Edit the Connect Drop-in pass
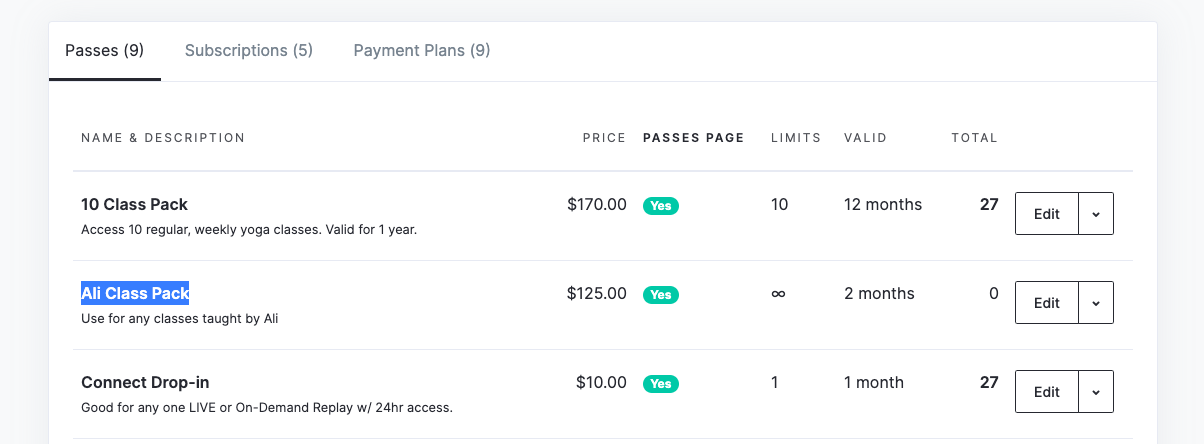The width and height of the screenshot is (1204, 444). tap(1046, 392)
